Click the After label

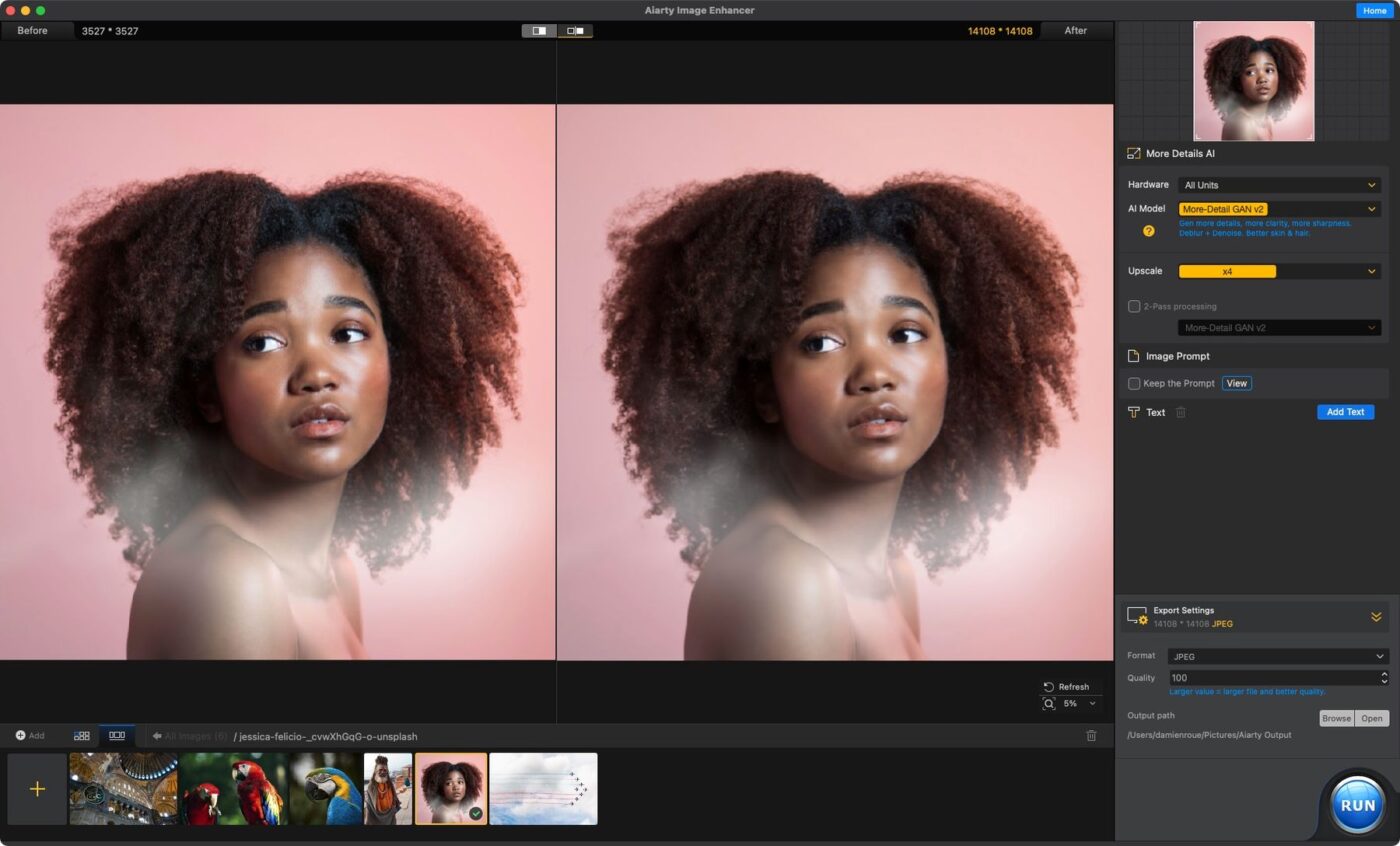1076,31
